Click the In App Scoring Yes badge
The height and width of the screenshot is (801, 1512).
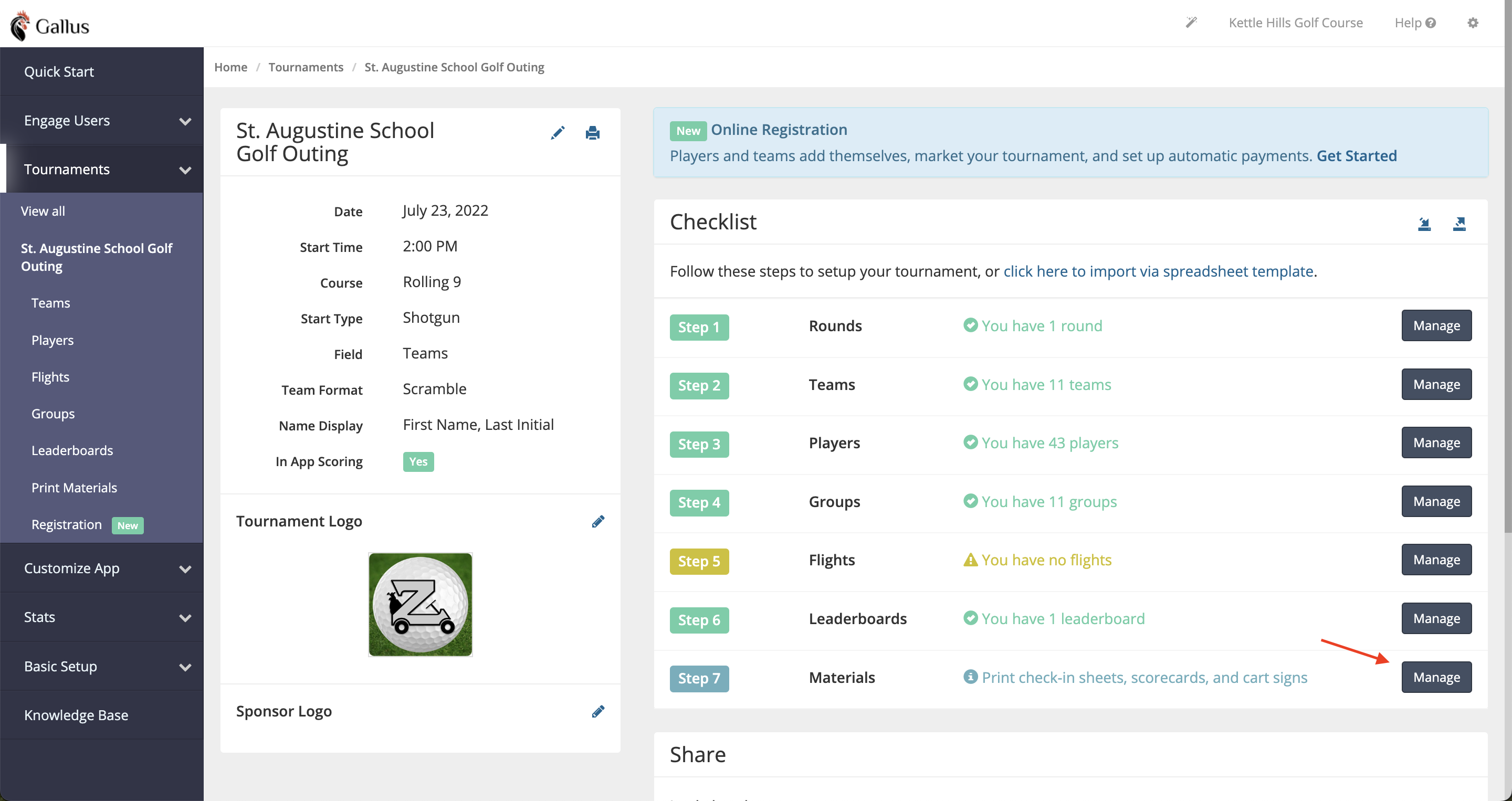418,461
